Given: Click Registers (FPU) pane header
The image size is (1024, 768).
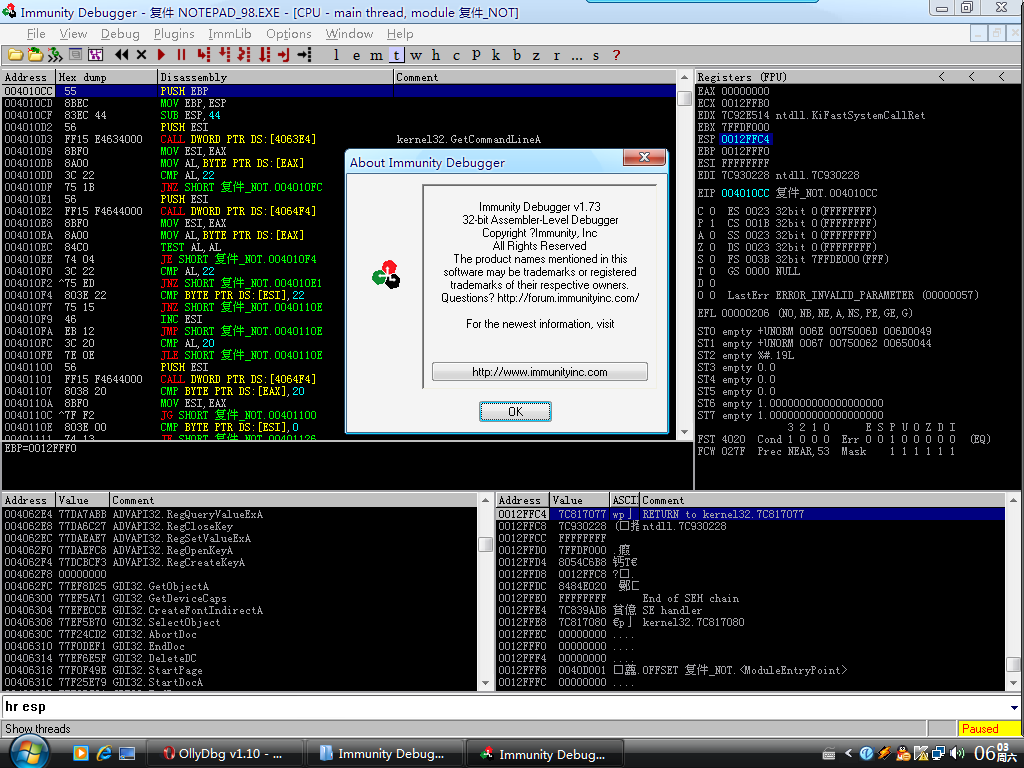Looking at the screenshot, I should coord(857,77).
